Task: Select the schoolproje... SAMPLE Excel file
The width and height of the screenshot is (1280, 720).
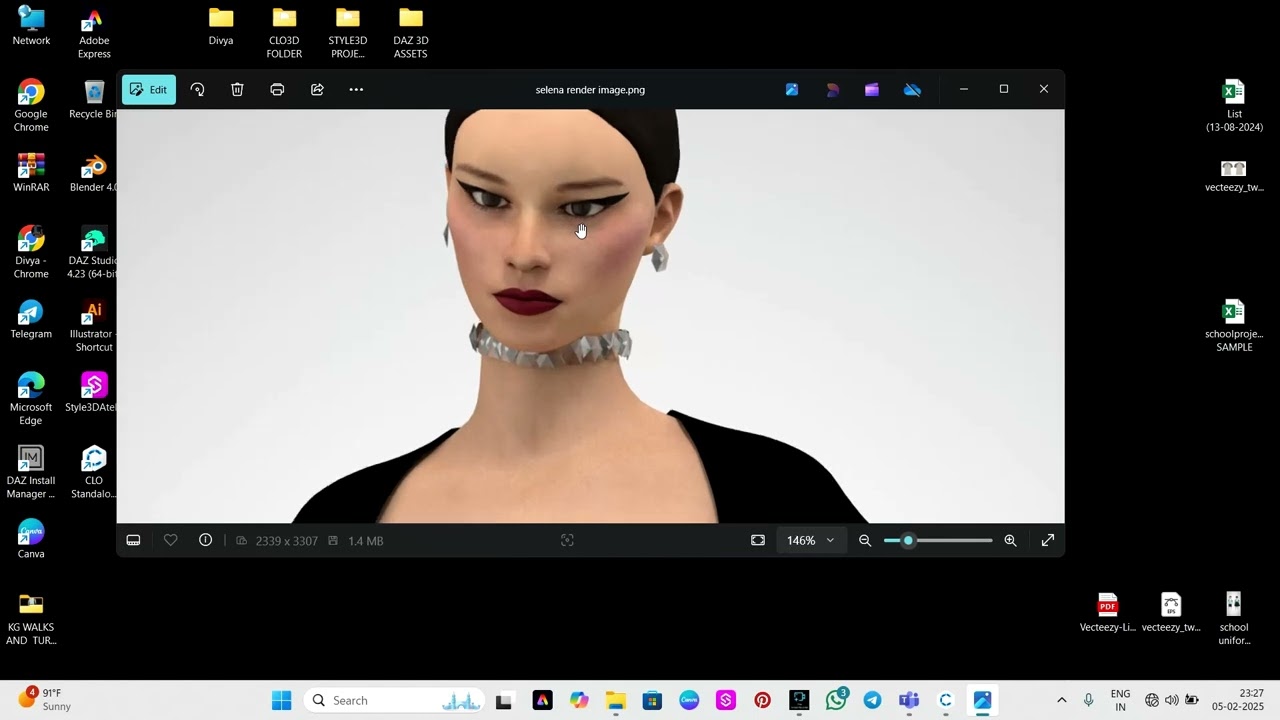Action: (x=1234, y=326)
